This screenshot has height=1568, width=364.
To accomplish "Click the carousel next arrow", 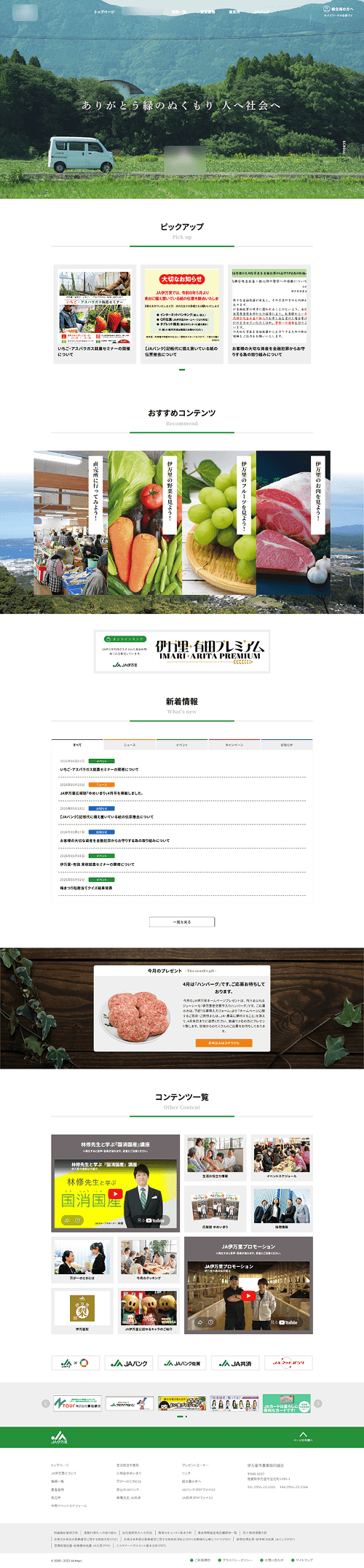I will coord(318,1403).
